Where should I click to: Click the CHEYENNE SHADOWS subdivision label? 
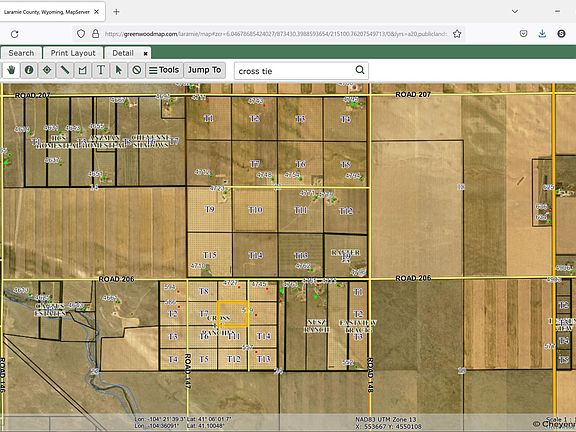tap(151, 141)
